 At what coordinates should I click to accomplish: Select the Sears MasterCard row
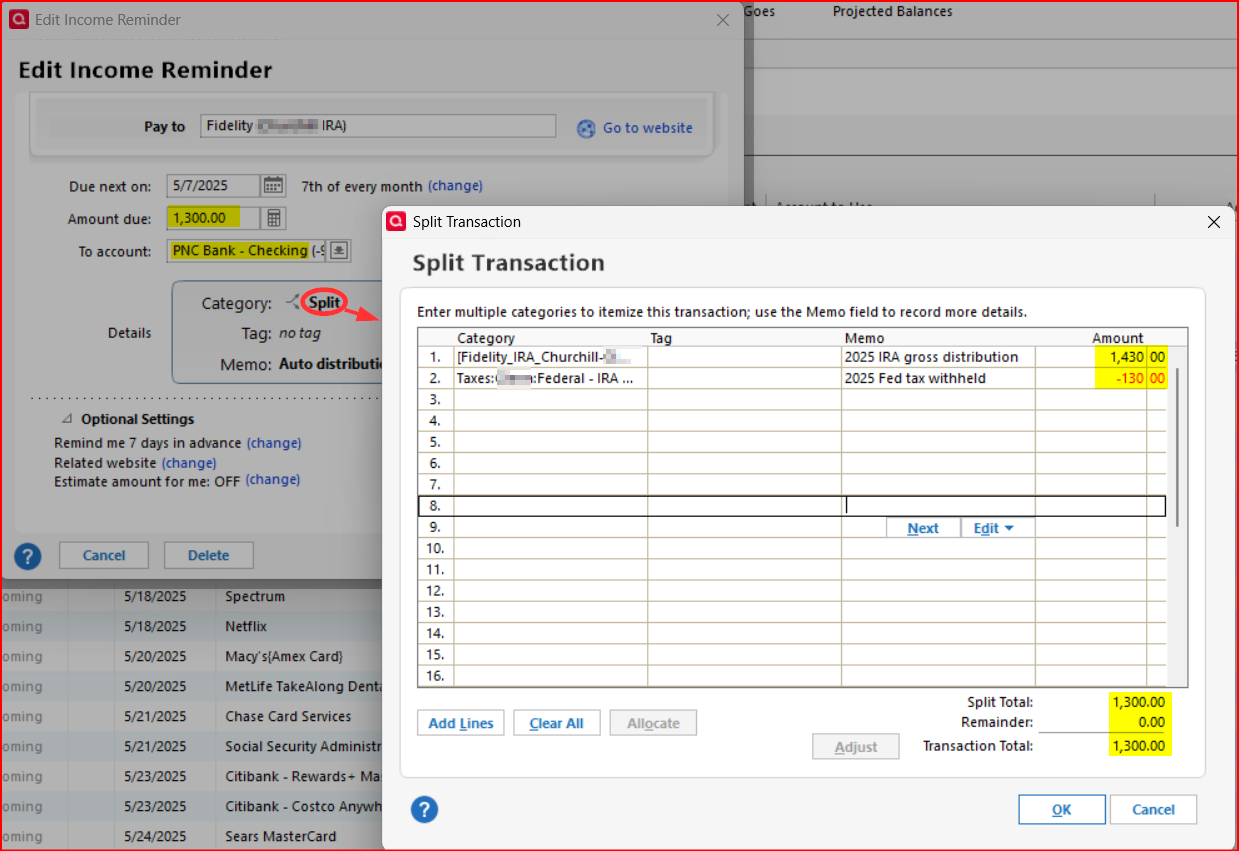(x=191, y=837)
